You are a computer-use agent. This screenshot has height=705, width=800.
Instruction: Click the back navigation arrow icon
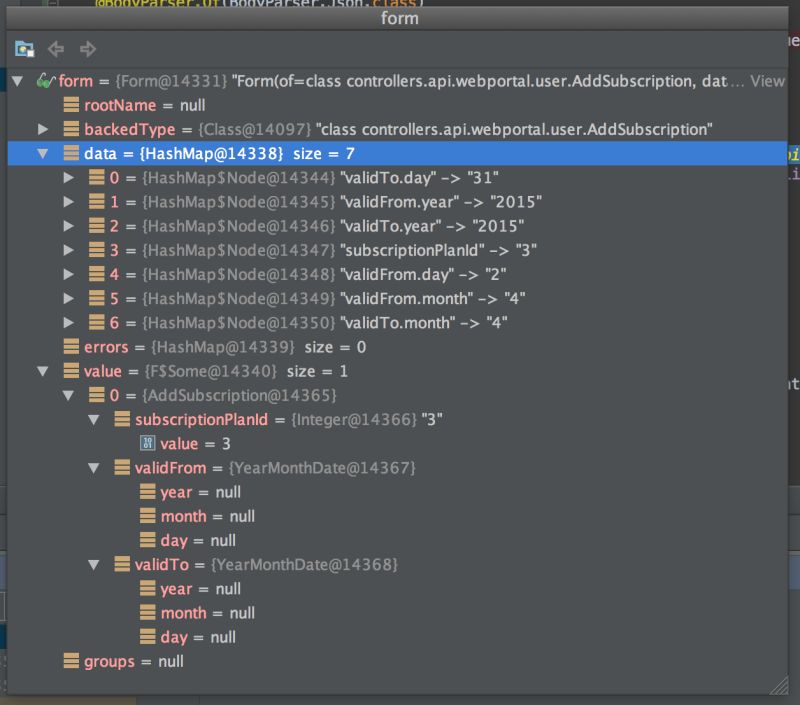[55, 48]
